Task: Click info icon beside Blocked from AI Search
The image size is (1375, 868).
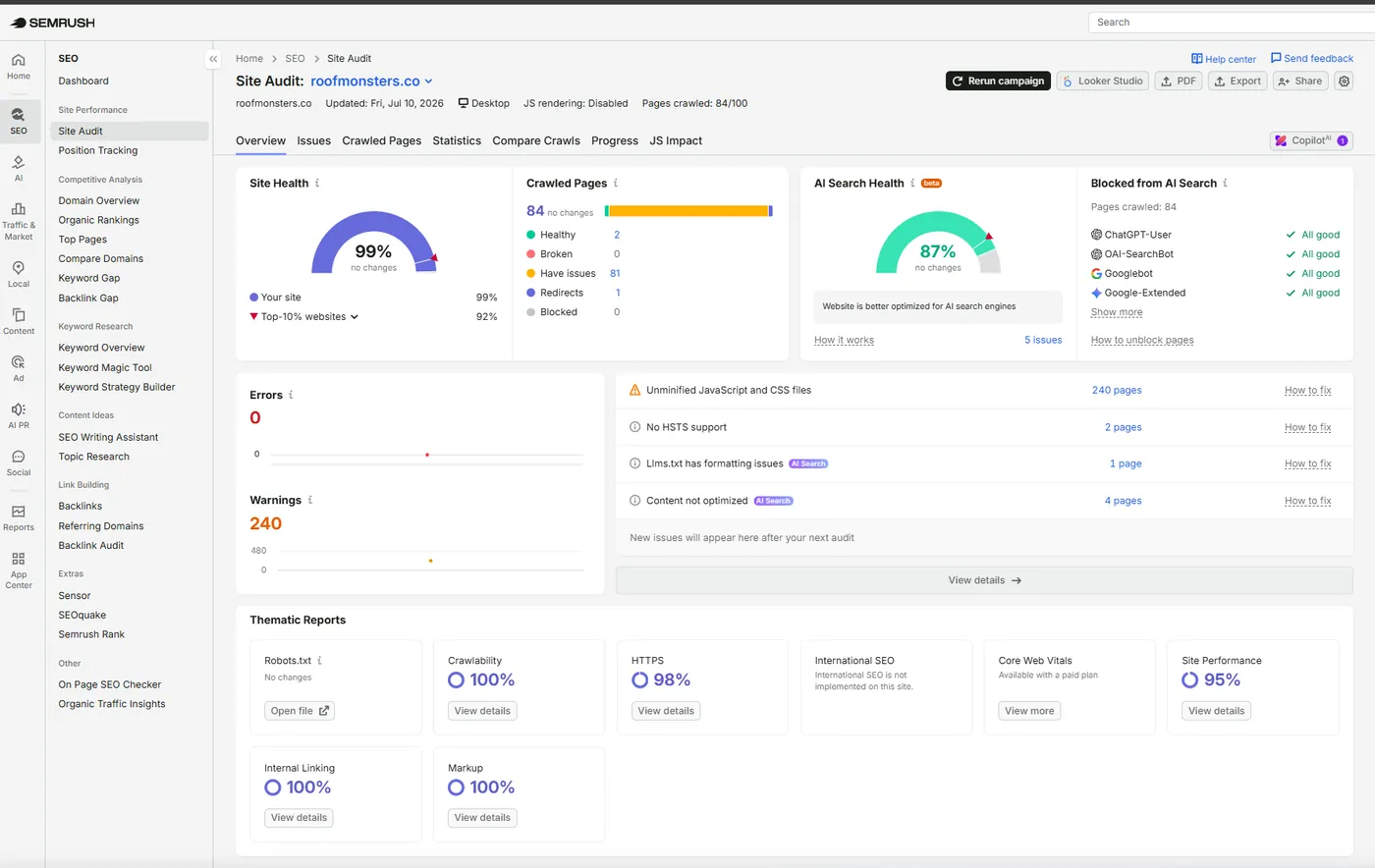Action: click(1225, 183)
